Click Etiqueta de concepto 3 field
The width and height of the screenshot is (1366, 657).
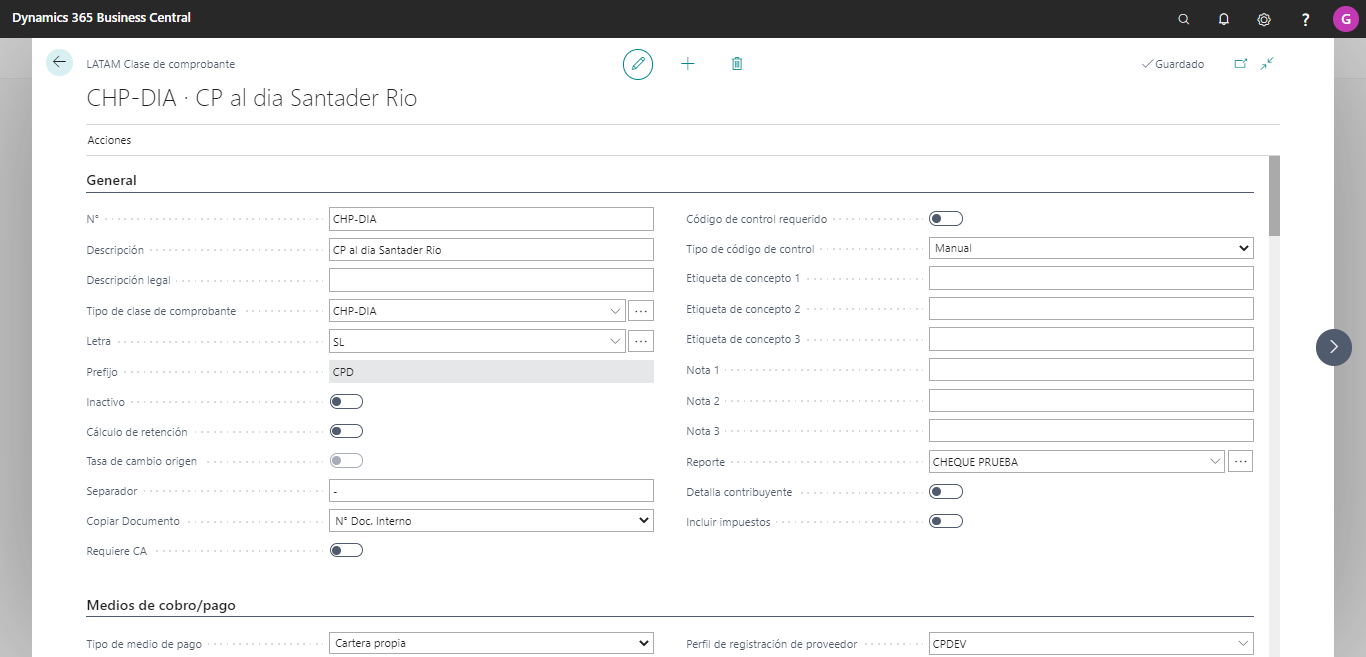tap(1091, 339)
